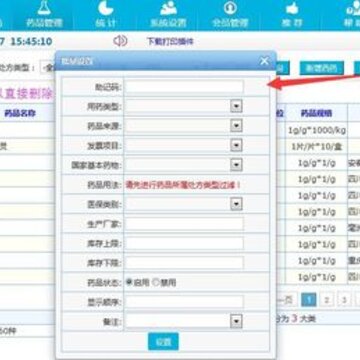Click the 设置 button in dialog

click(x=163, y=341)
